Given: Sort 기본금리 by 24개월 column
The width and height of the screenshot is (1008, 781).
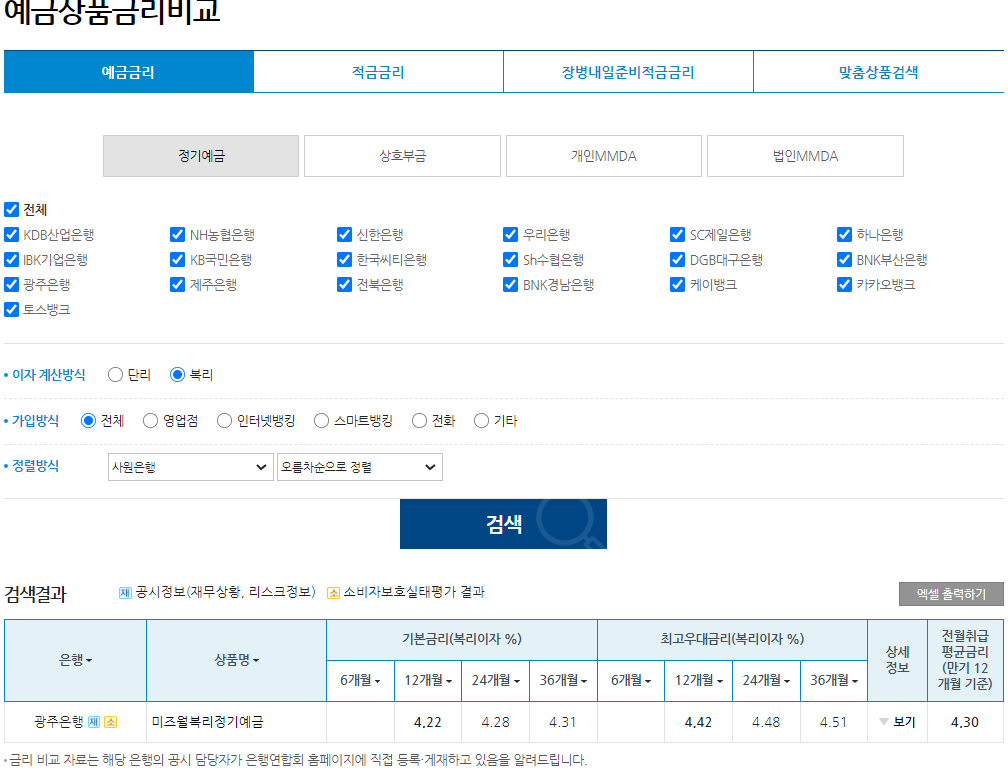Looking at the screenshot, I should click(496, 680).
